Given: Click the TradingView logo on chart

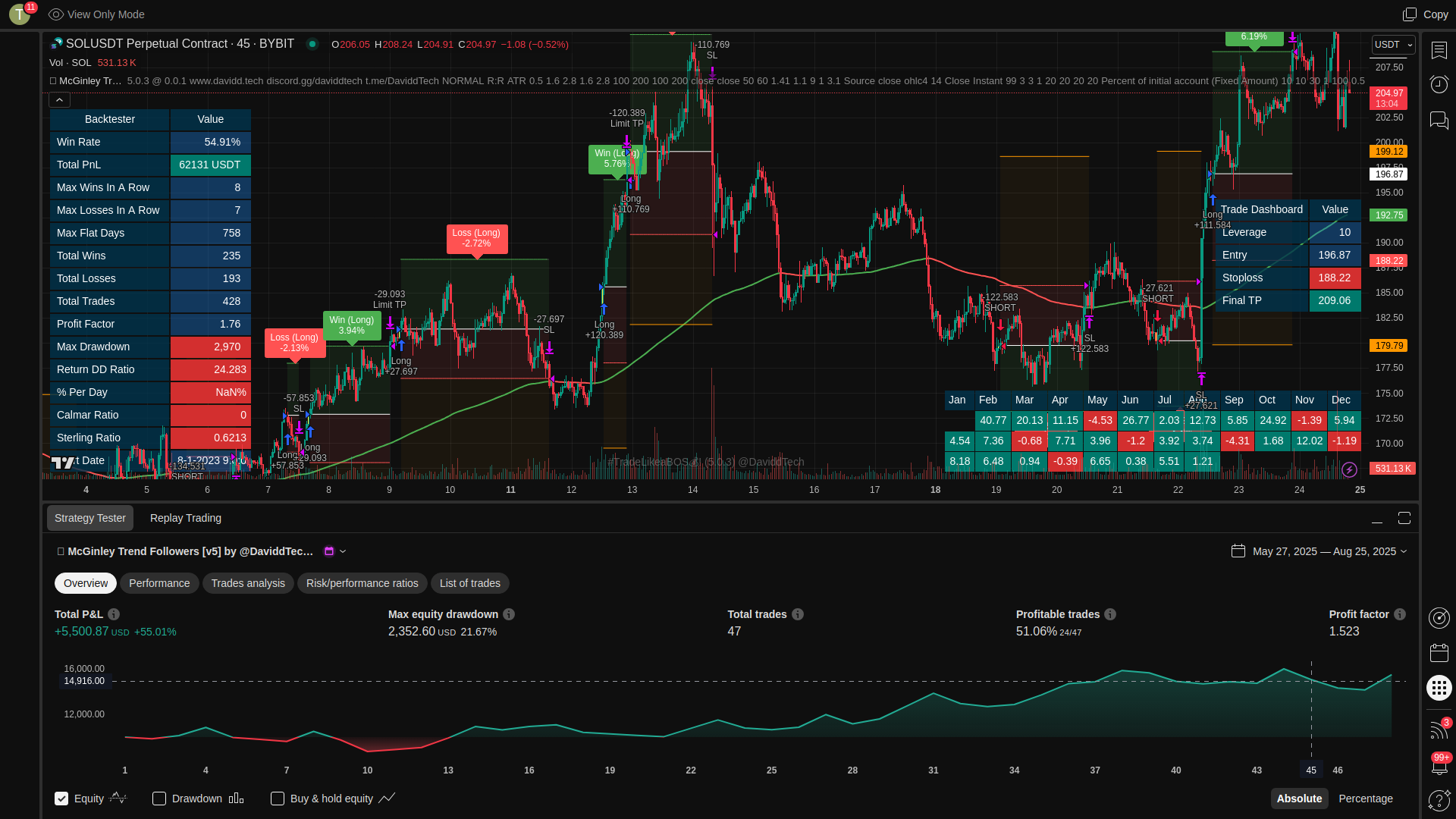Looking at the screenshot, I should tap(63, 462).
